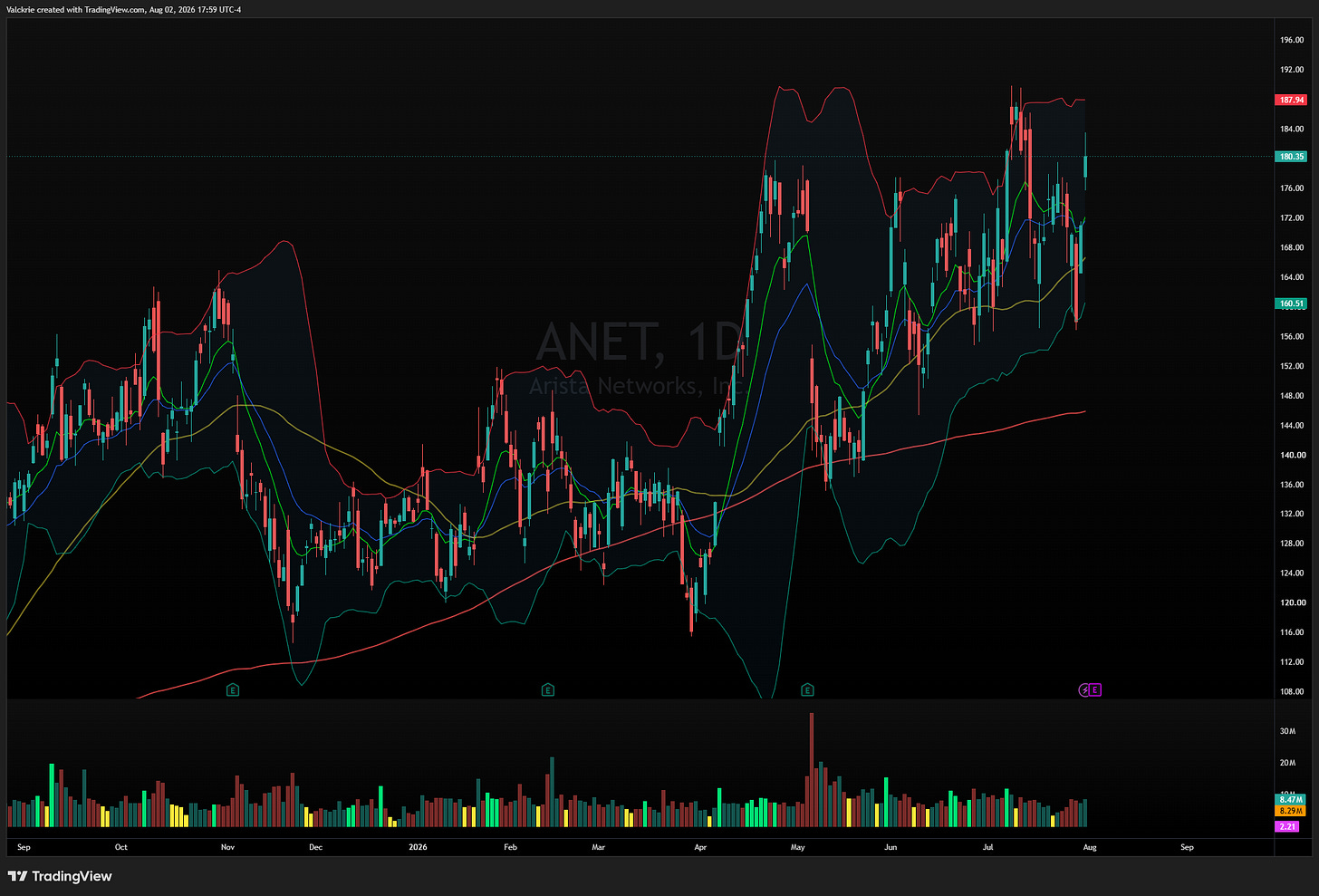Image resolution: width=1319 pixels, height=896 pixels.
Task: Click the 112.00 price axis label
Action: [1292, 662]
